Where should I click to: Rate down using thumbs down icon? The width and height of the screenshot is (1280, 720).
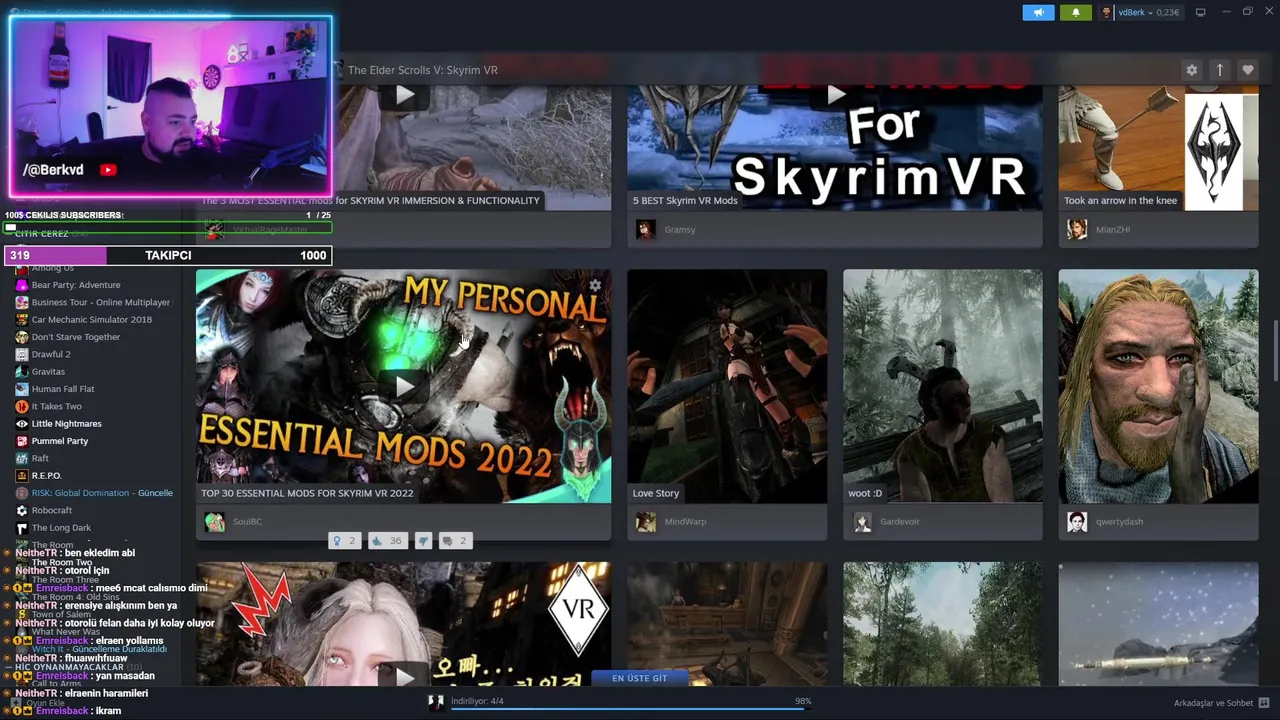point(423,541)
